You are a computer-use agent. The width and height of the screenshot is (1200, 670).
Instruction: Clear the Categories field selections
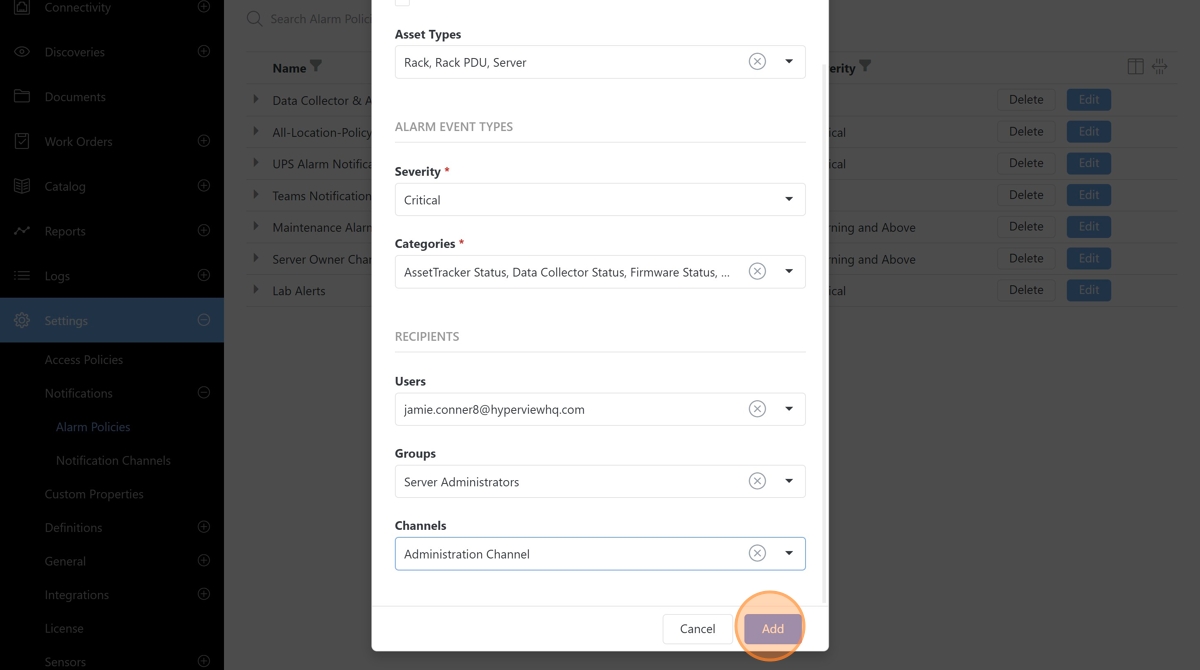click(757, 272)
